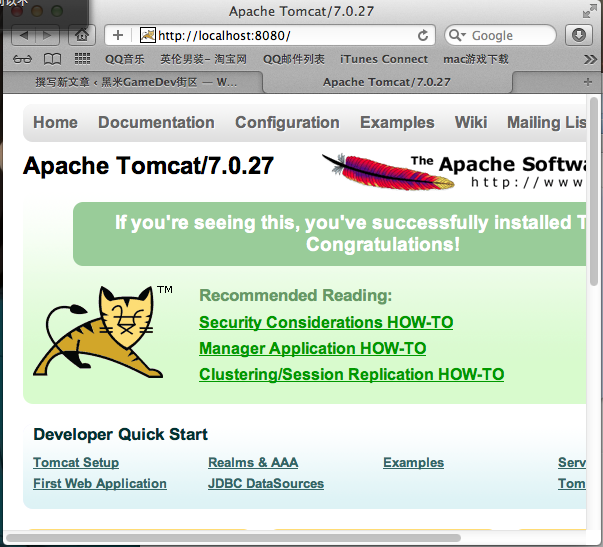603x547 pixels.
Task: Open Manager Application HOW-TO link
Action: click(313, 349)
